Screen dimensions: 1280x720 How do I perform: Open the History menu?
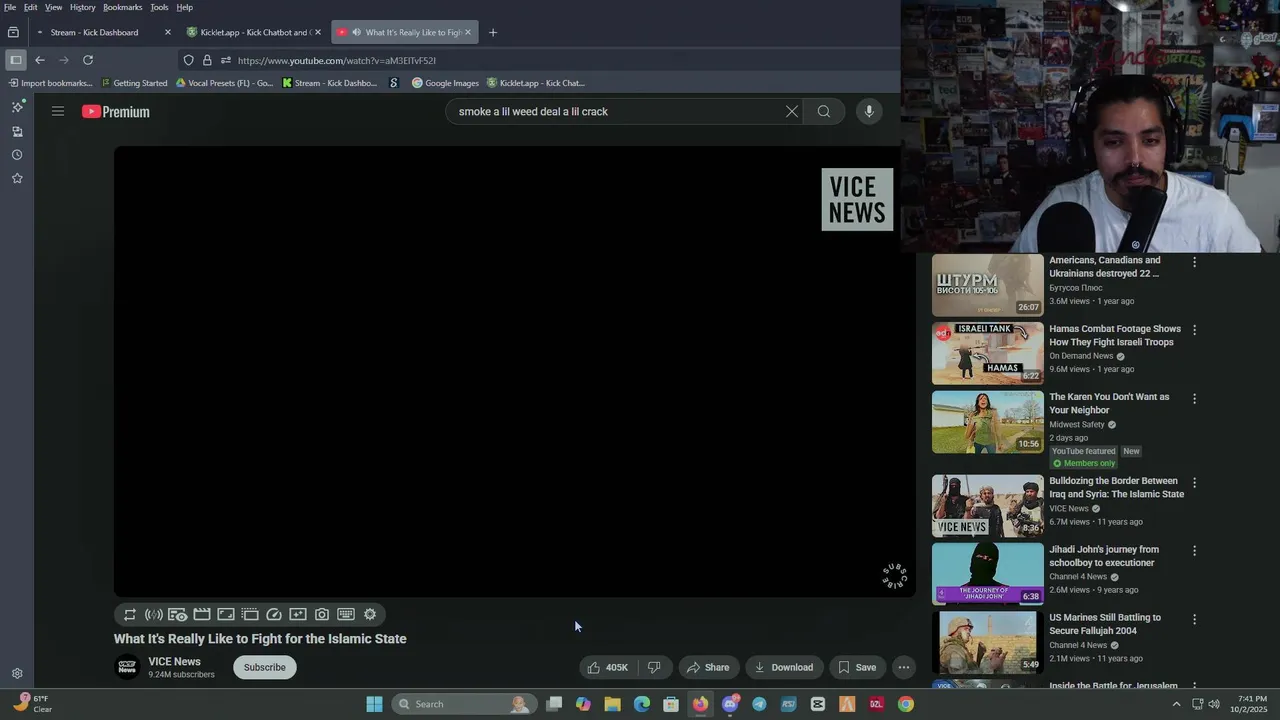tap(83, 7)
